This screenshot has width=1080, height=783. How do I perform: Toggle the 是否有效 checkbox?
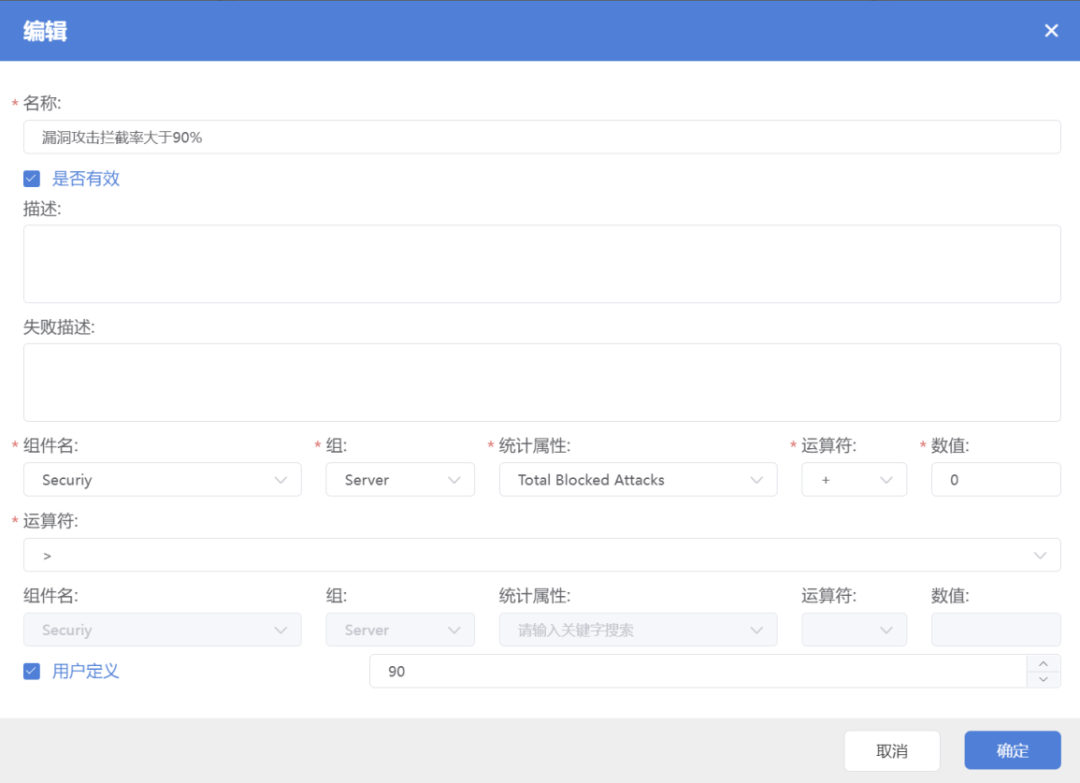(32, 178)
